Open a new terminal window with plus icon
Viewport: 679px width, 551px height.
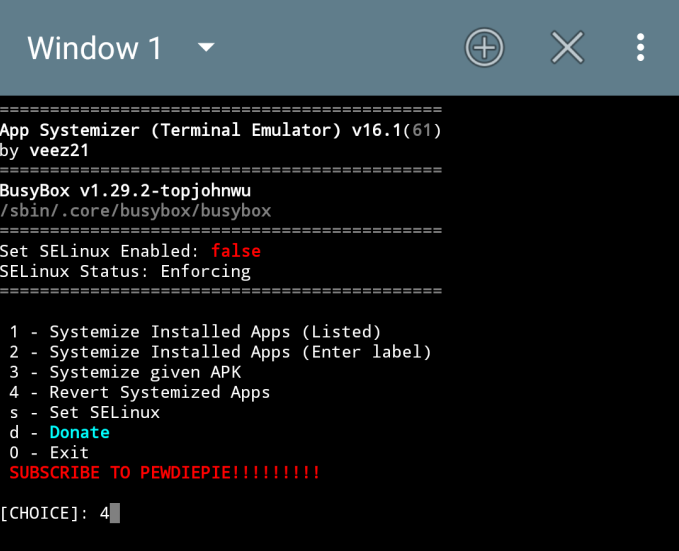click(x=484, y=47)
